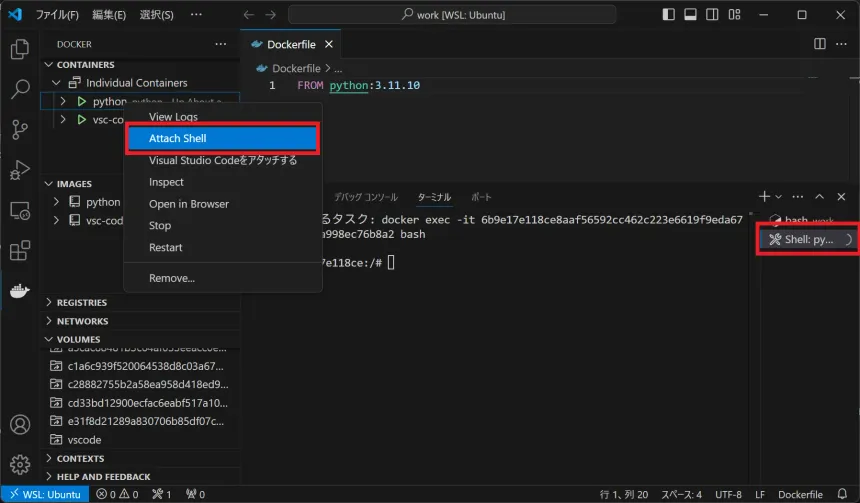860x503 pixels.
Task: Click the Dockerfile language mode indicator
Action: coord(800,494)
